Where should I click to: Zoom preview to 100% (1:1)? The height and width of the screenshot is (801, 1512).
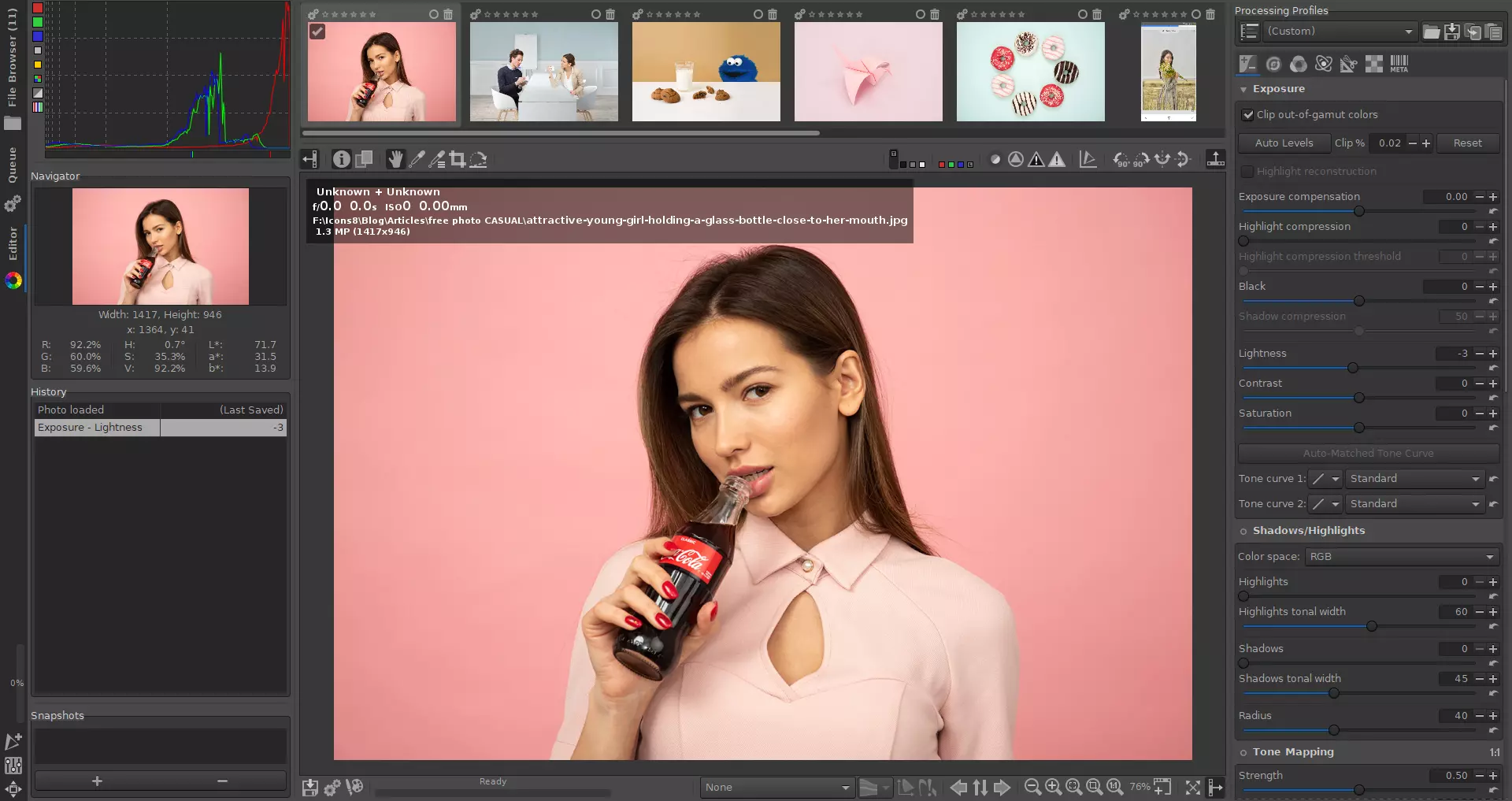pyautogui.click(x=1114, y=787)
